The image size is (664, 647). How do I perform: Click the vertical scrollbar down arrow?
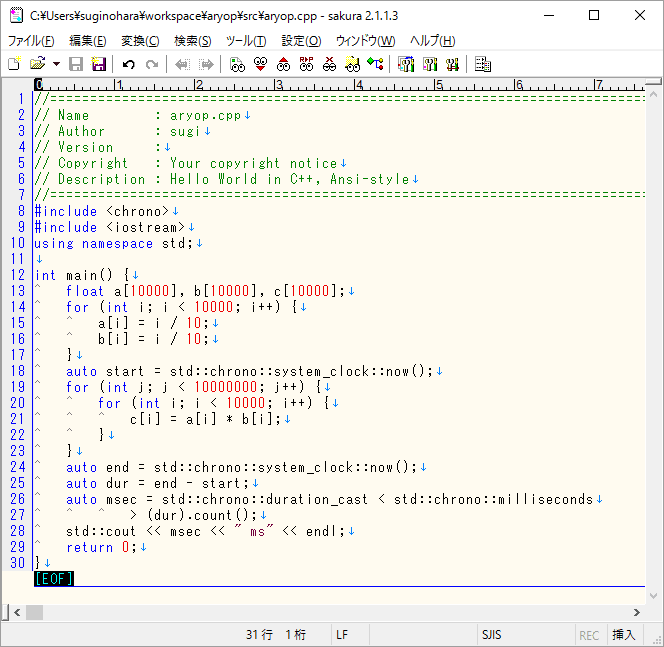pos(653,595)
